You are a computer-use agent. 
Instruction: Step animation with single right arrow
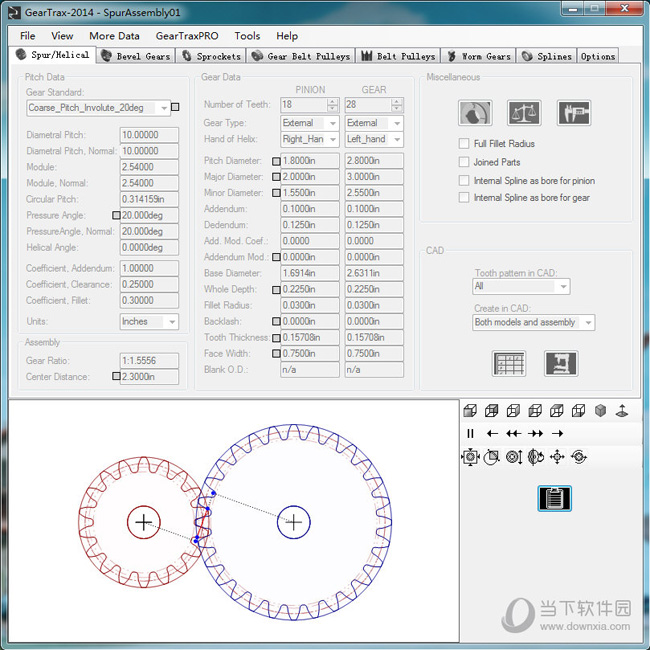[558, 433]
